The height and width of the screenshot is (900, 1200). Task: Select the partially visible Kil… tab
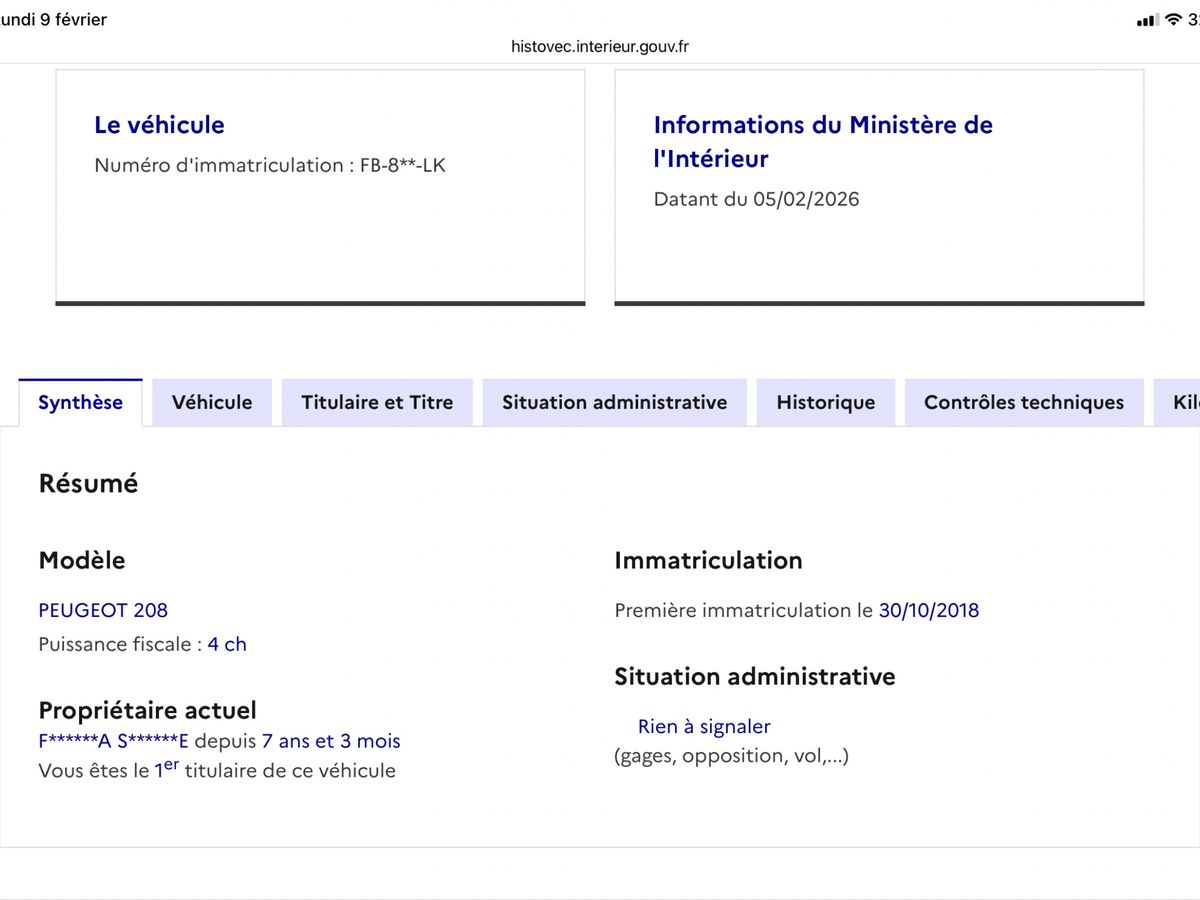[x=1182, y=402]
